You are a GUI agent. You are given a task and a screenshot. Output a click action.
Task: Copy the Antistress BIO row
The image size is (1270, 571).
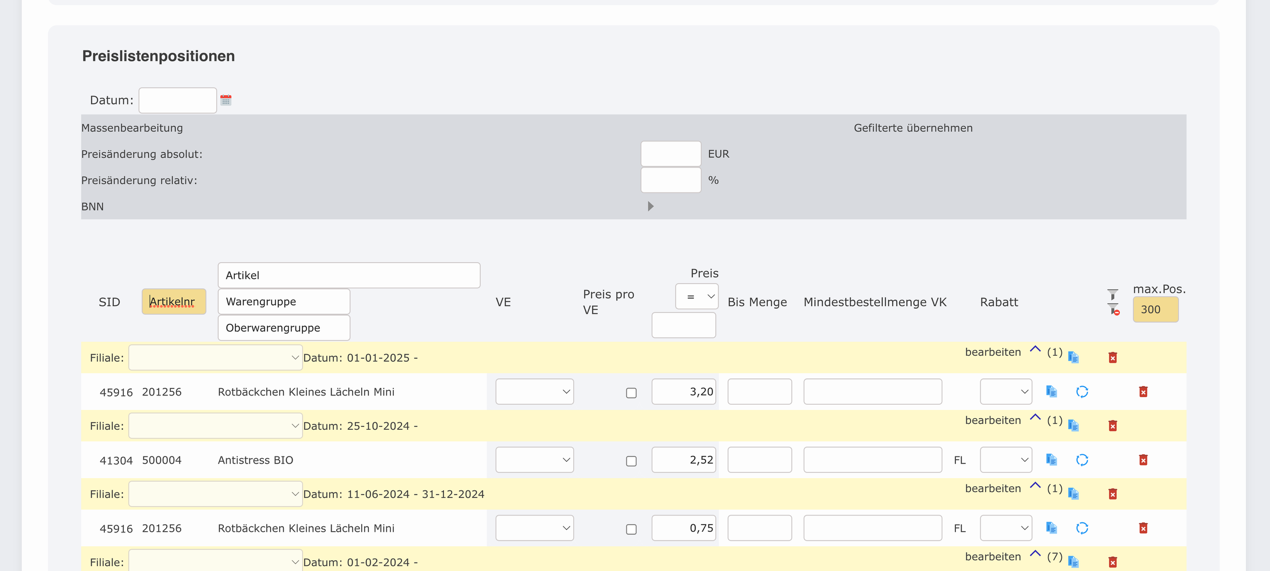[x=1051, y=460]
